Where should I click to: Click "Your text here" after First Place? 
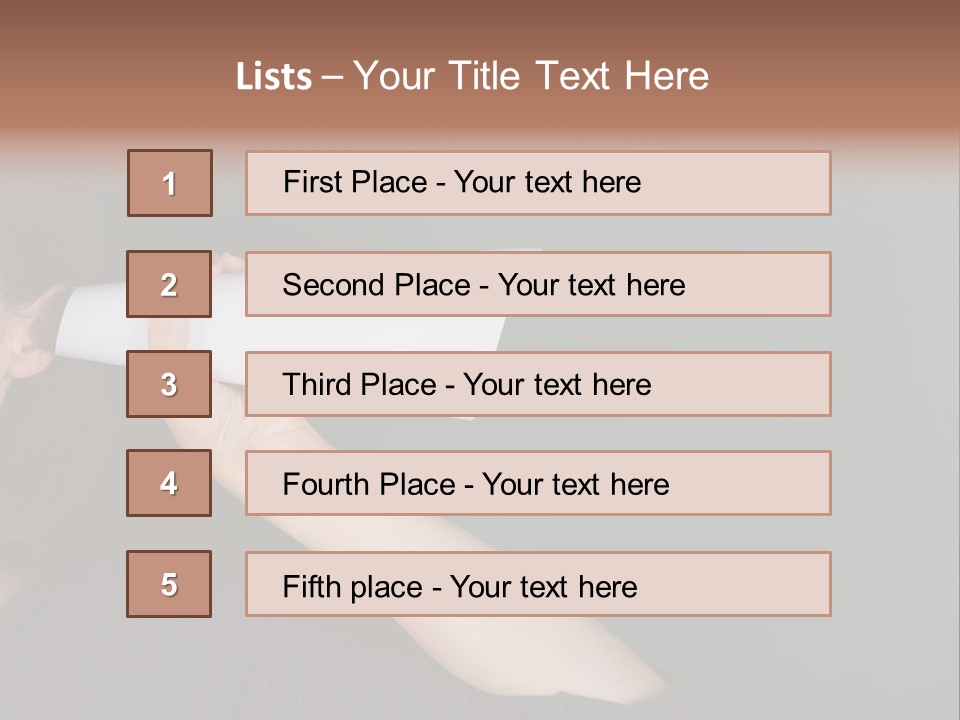pyautogui.click(x=547, y=182)
